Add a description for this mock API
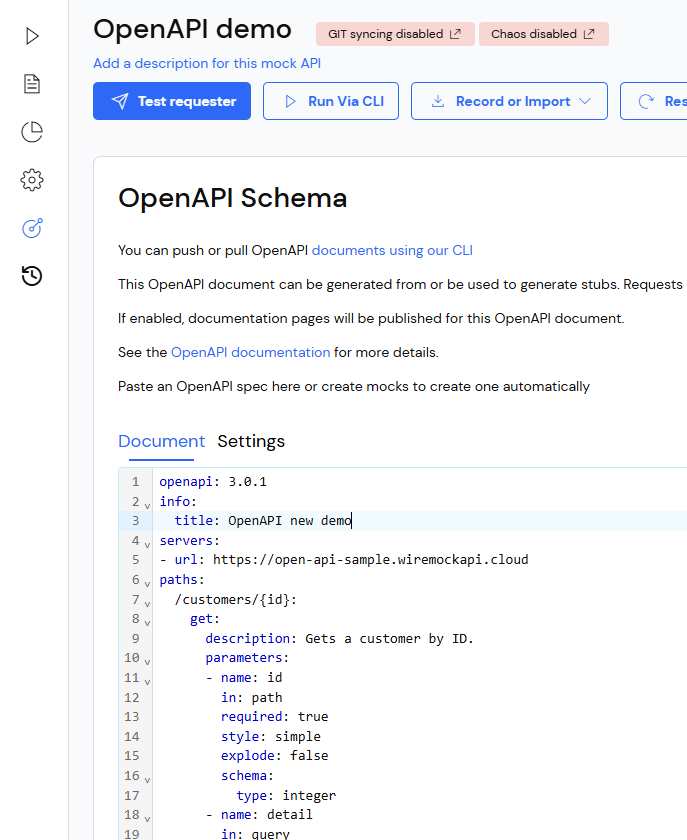Screen dimensions: 687x840 click(x=205, y=63)
